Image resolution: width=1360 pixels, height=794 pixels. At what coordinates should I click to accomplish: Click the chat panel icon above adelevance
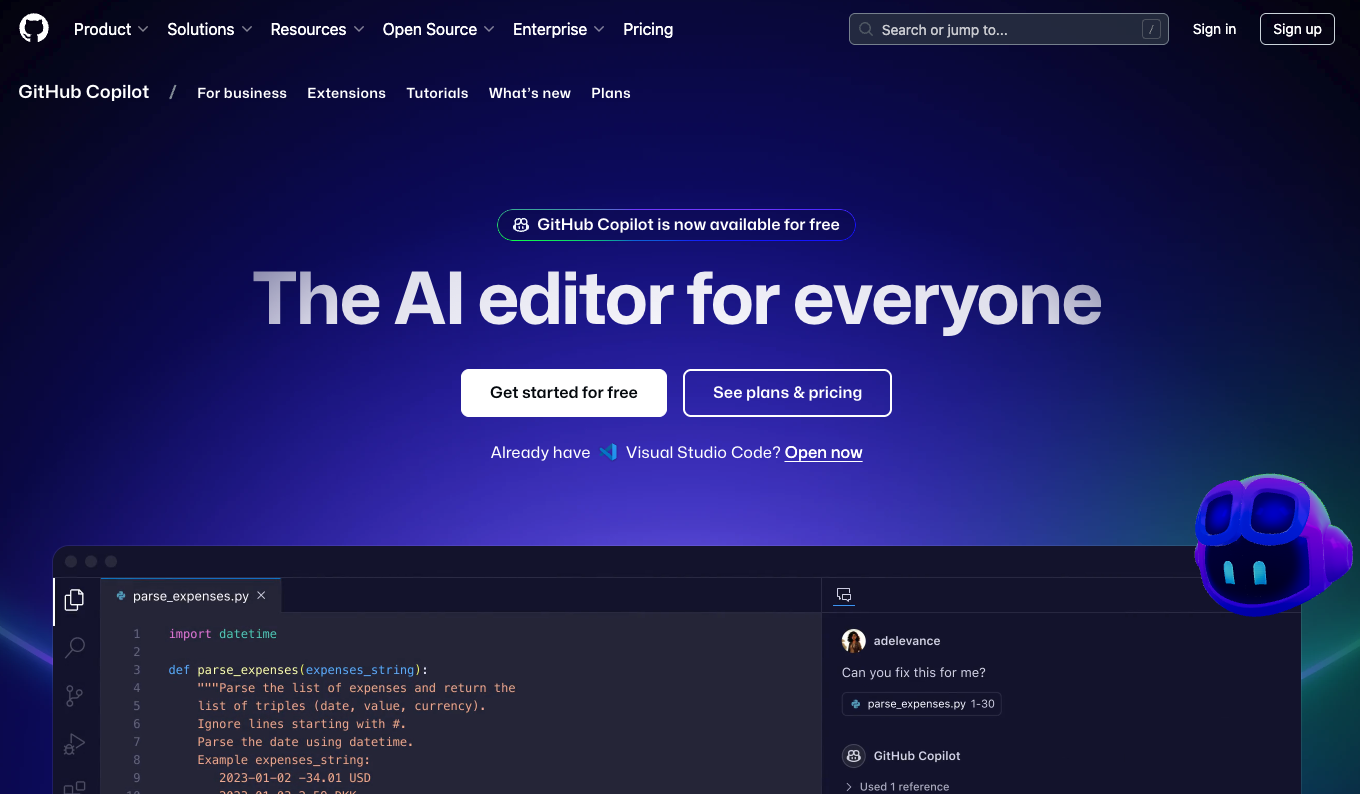tap(844, 595)
